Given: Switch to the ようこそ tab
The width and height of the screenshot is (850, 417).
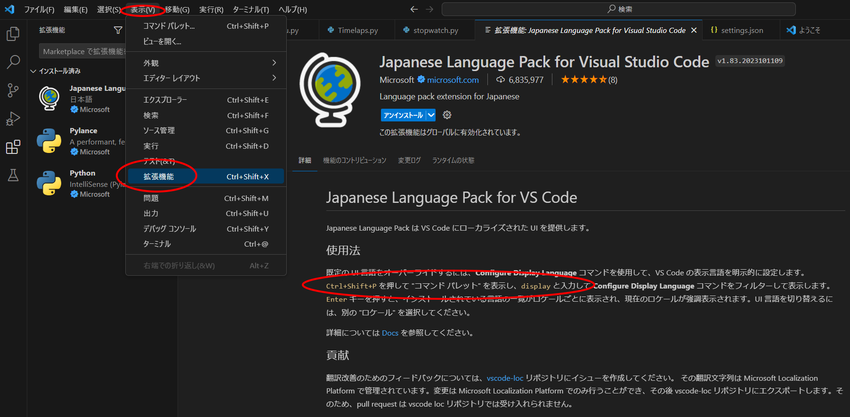Looking at the screenshot, I should click(x=811, y=30).
